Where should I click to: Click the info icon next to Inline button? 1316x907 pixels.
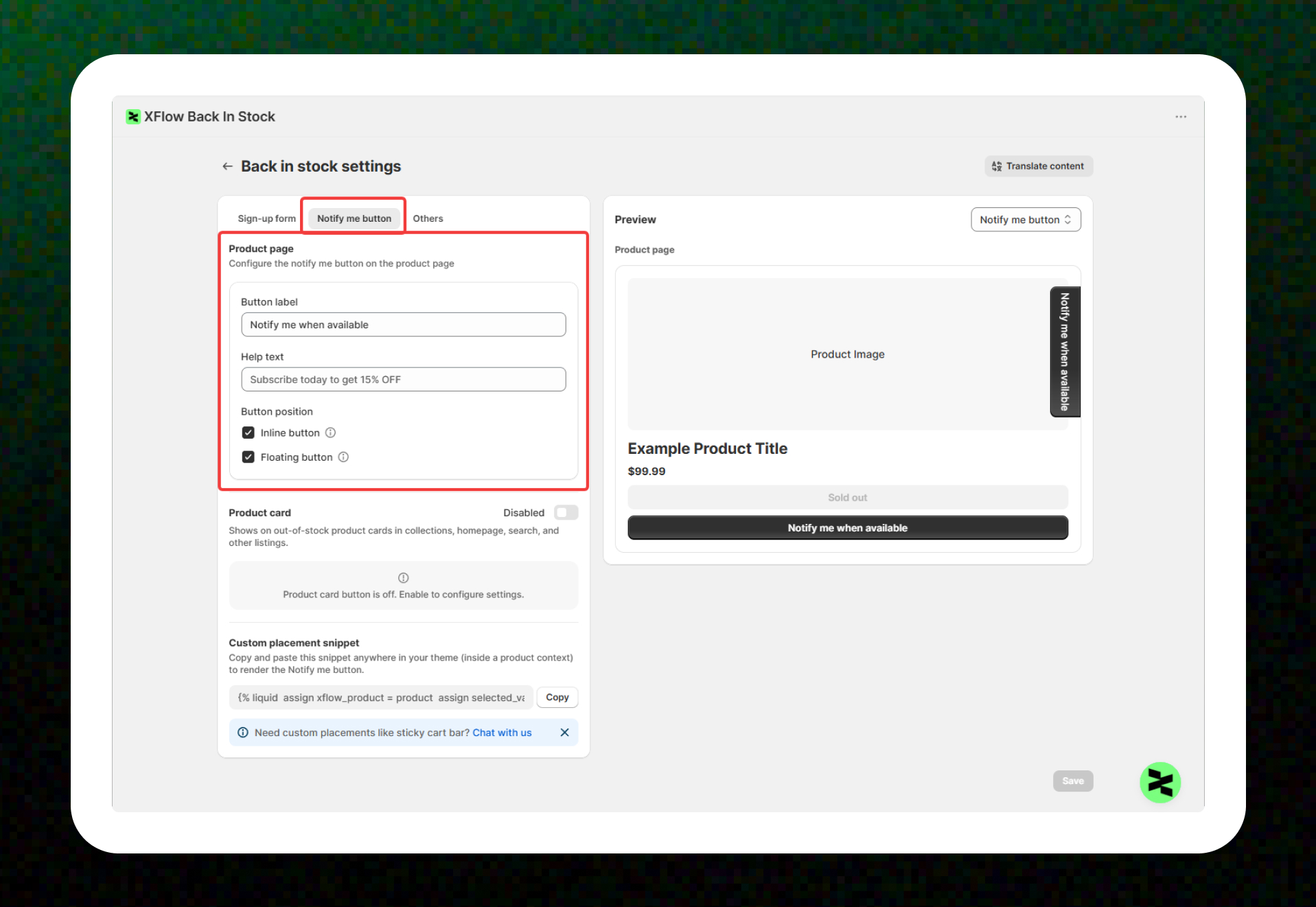pyautogui.click(x=330, y=433)
